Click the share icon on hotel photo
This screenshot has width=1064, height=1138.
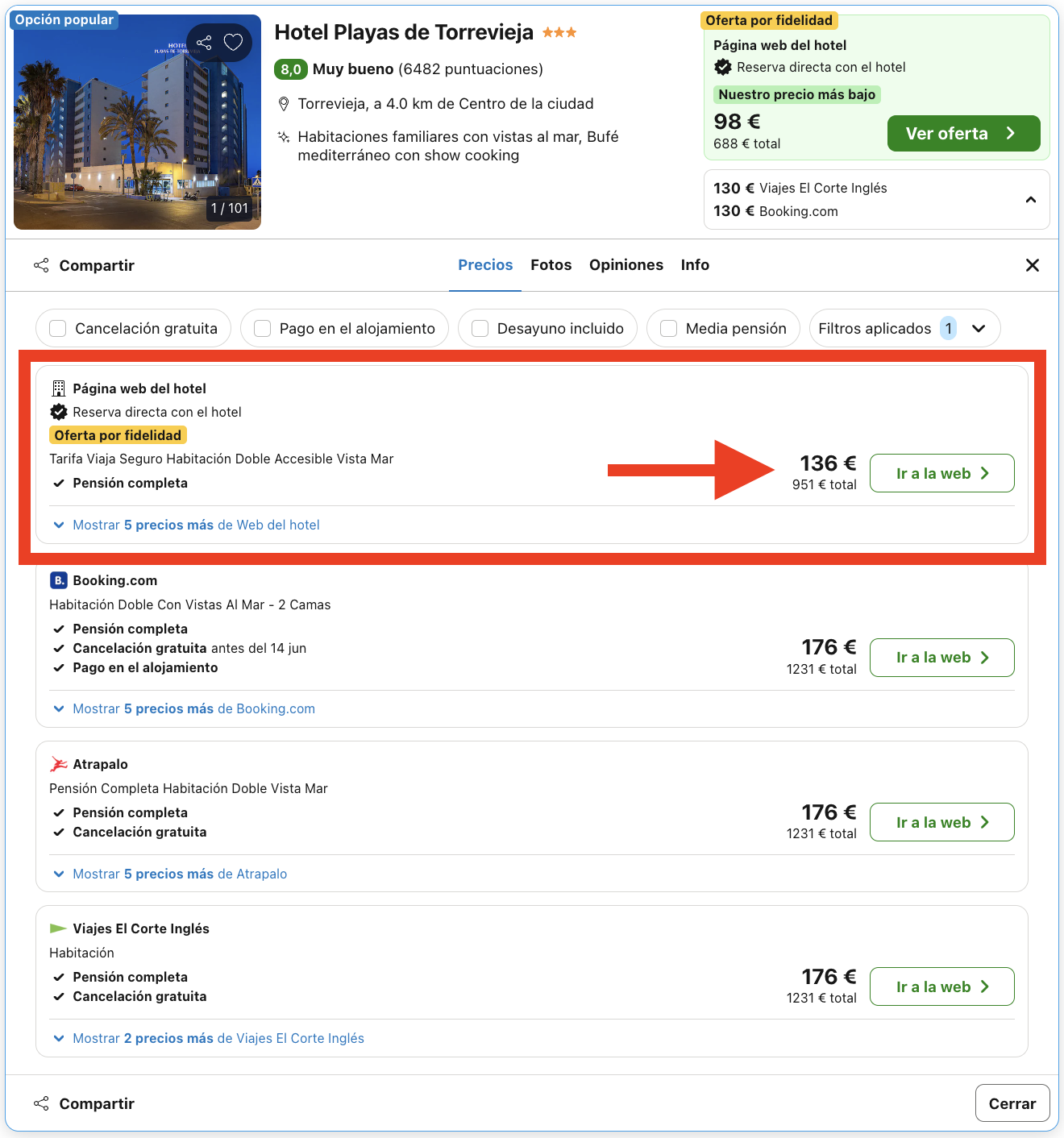coord(203,42)
